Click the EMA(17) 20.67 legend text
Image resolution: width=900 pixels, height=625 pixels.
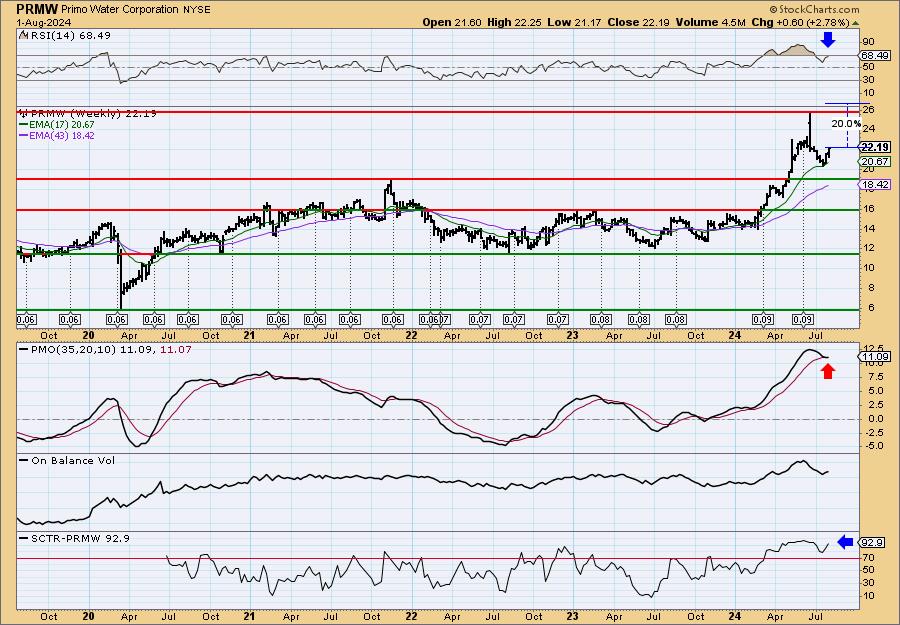[61, 125]
